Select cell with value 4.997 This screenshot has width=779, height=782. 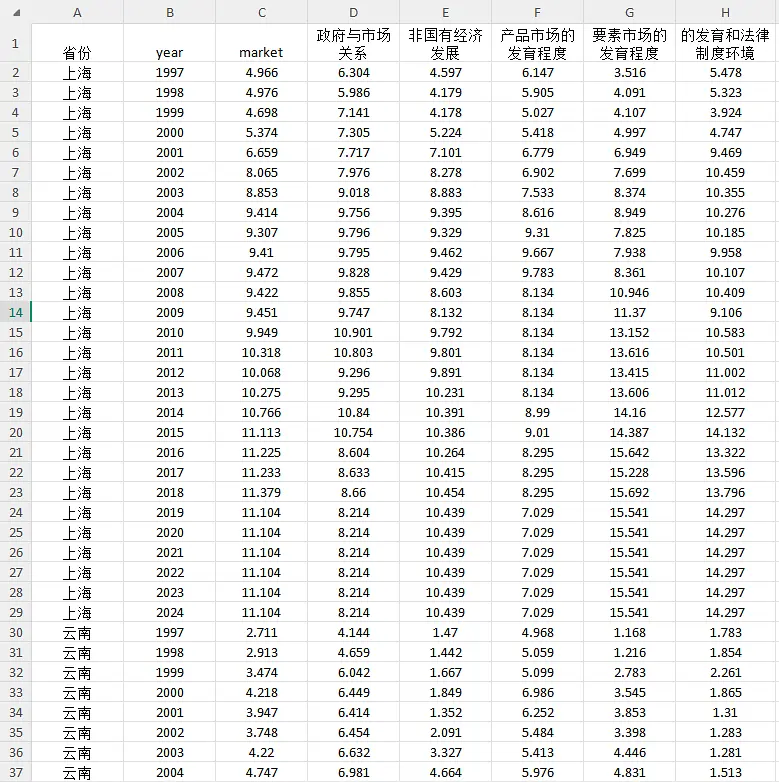(x=629, y=133)
